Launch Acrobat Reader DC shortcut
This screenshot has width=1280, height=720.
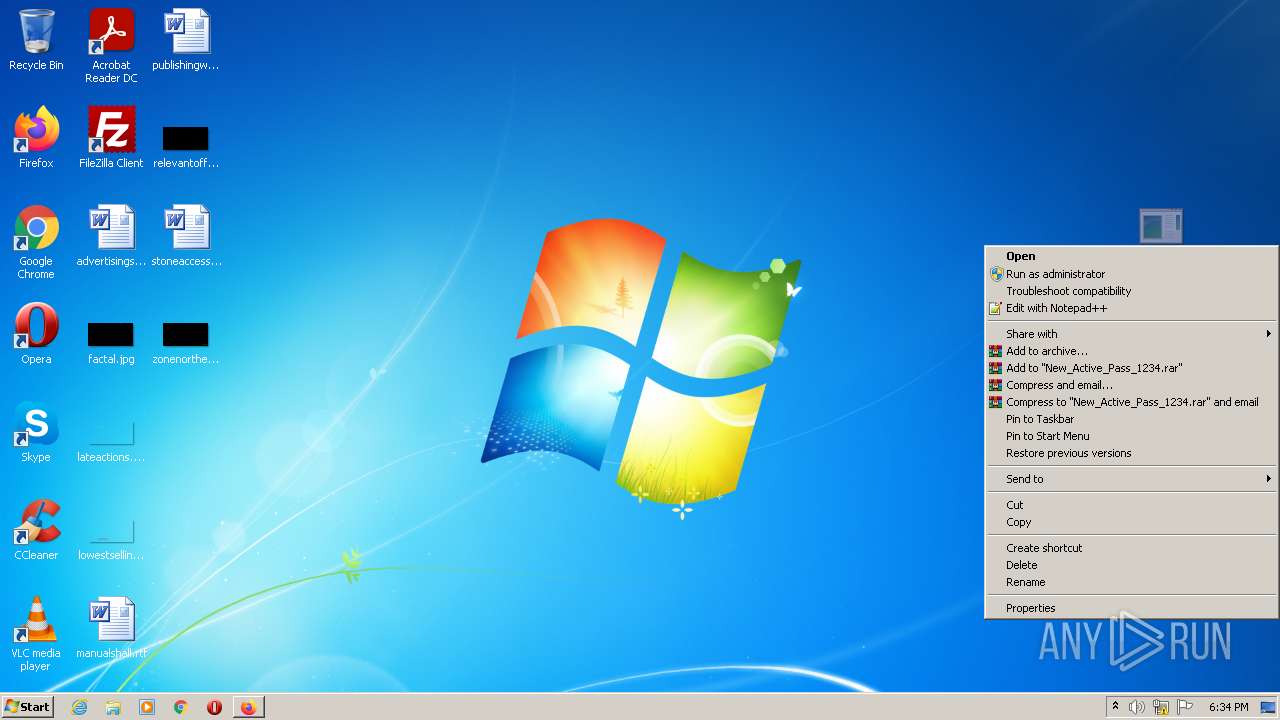pos(111,46)
